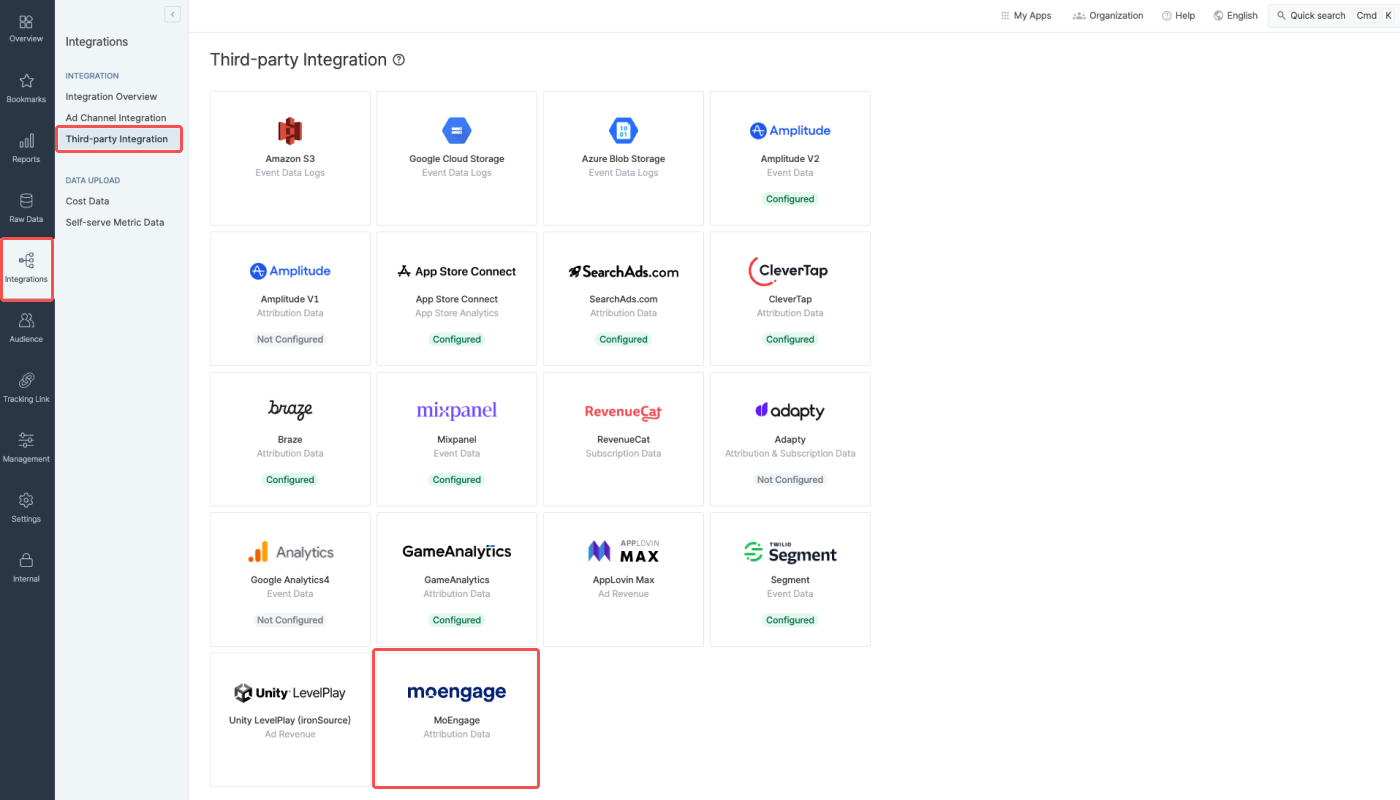Click "Azure Blob Storage" card title

click(623, 159)
